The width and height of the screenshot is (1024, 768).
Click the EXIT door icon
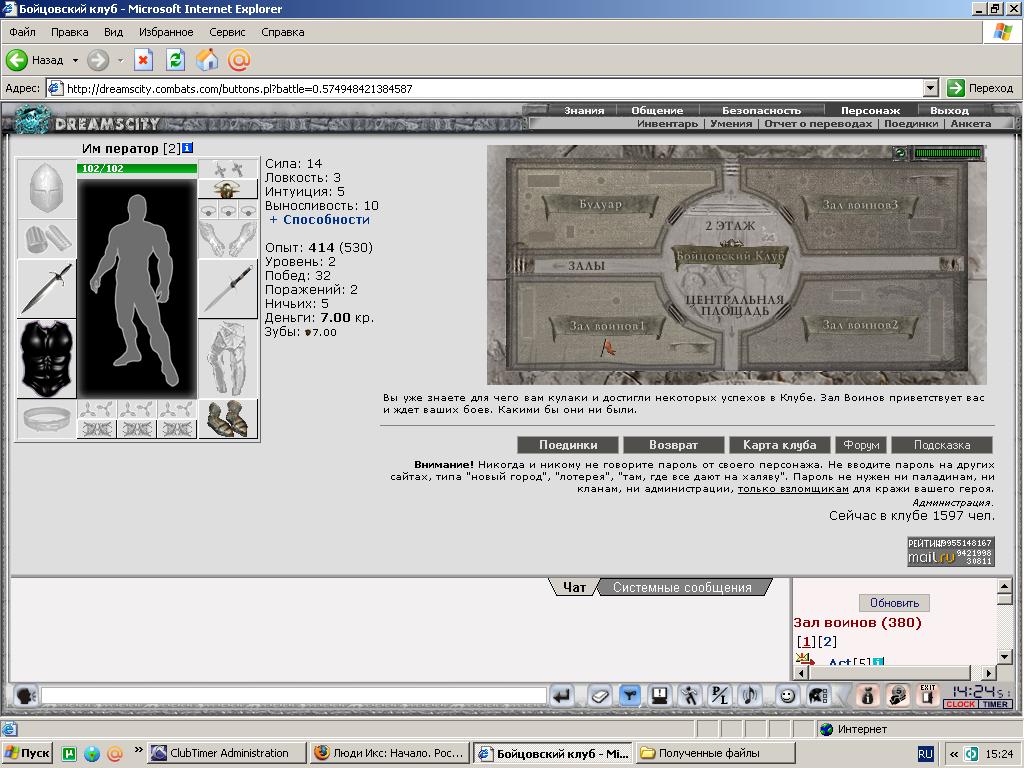pyautogui.click(x=928, y=695)
